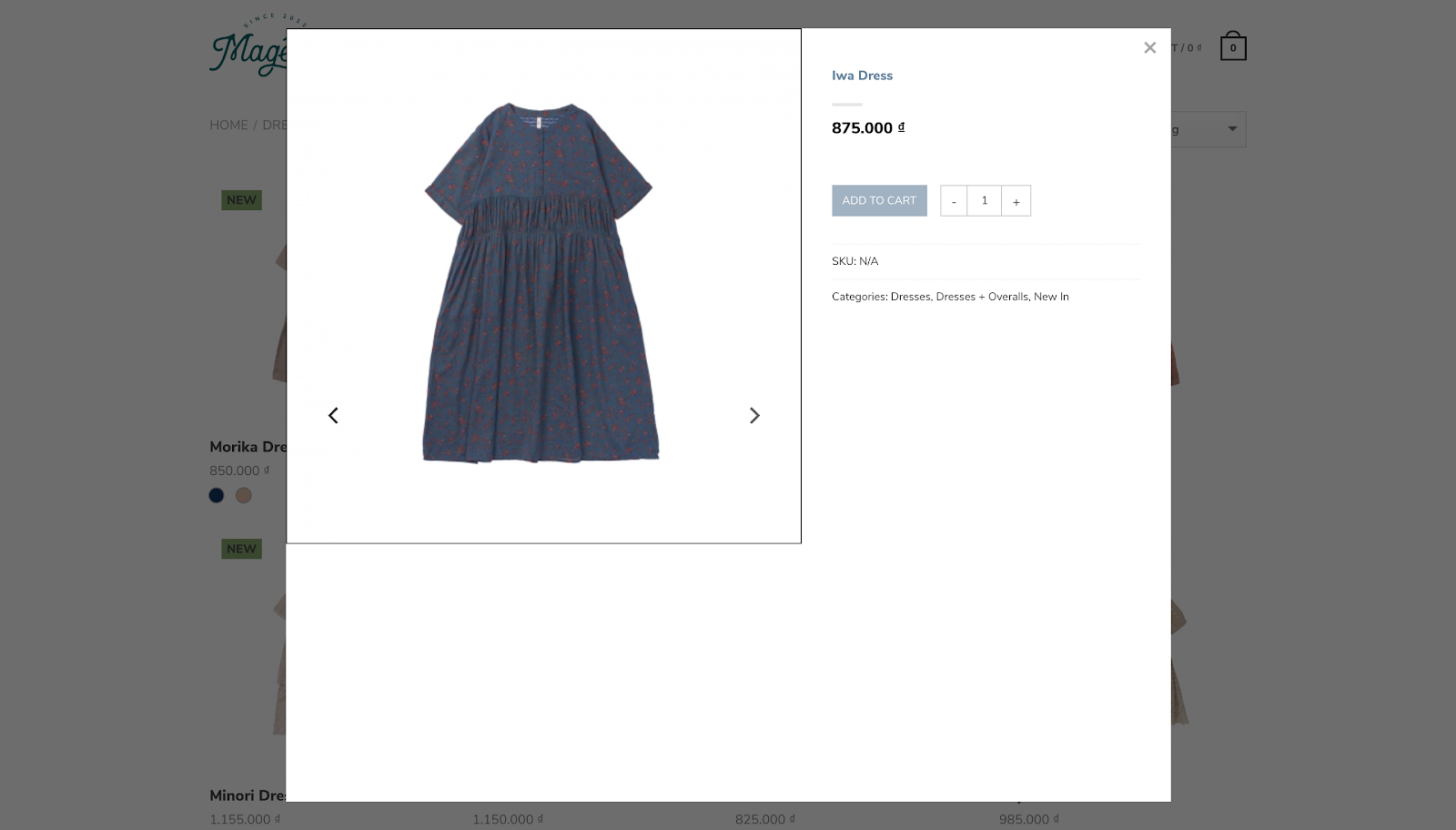Click the 875.000 ₫ price text
Image resolution: width=1456 pixels, height=830 pixels.
(x=868, y=128)
